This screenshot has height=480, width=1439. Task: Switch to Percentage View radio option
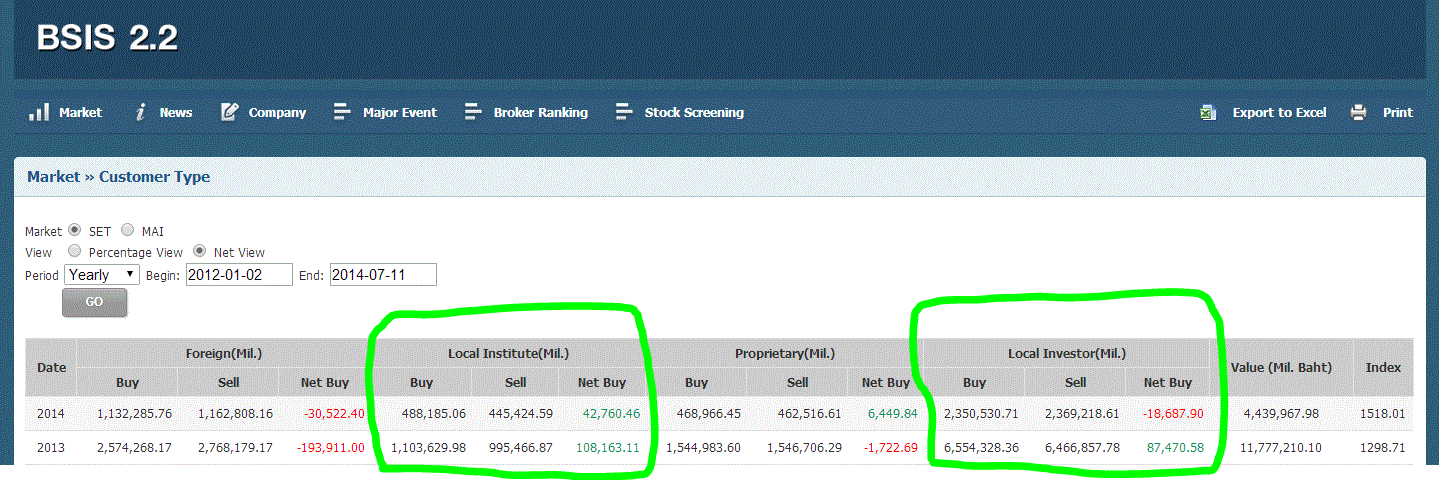coord(74,252)
